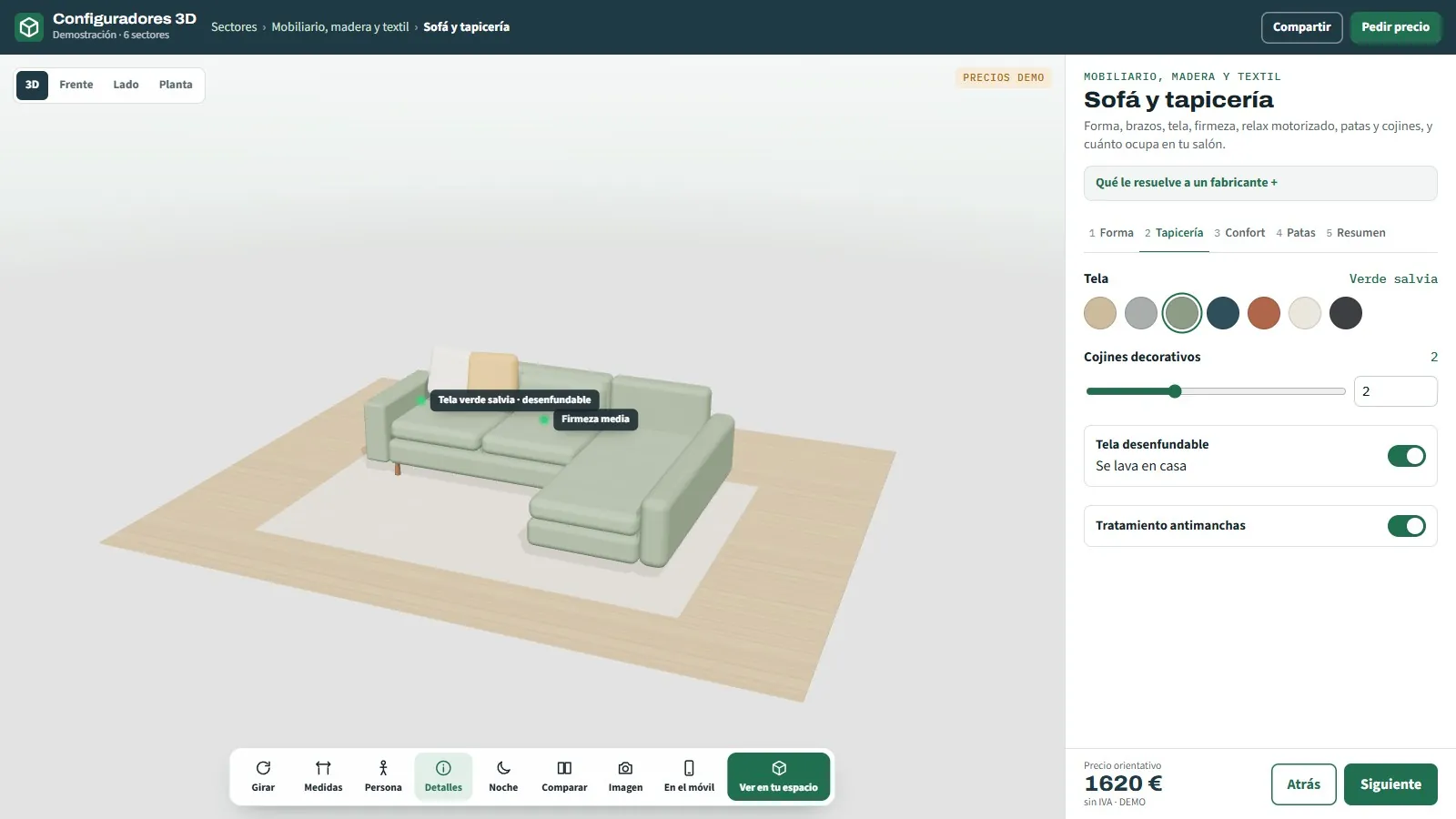Focus the Cojines decorativos number field
Viewport: 1456px width, 819px height.
click(x=1396, y=391)
